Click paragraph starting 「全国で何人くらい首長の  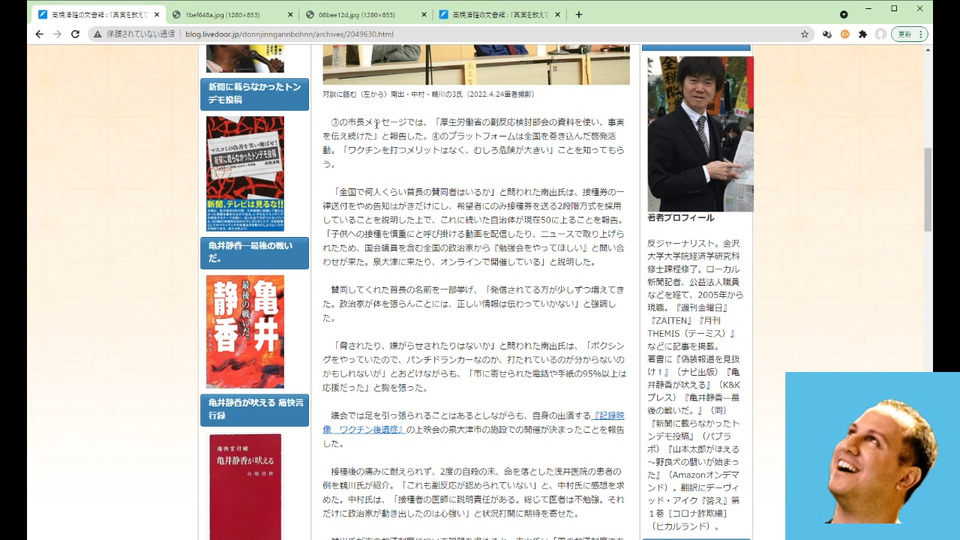tap(474, 227)
